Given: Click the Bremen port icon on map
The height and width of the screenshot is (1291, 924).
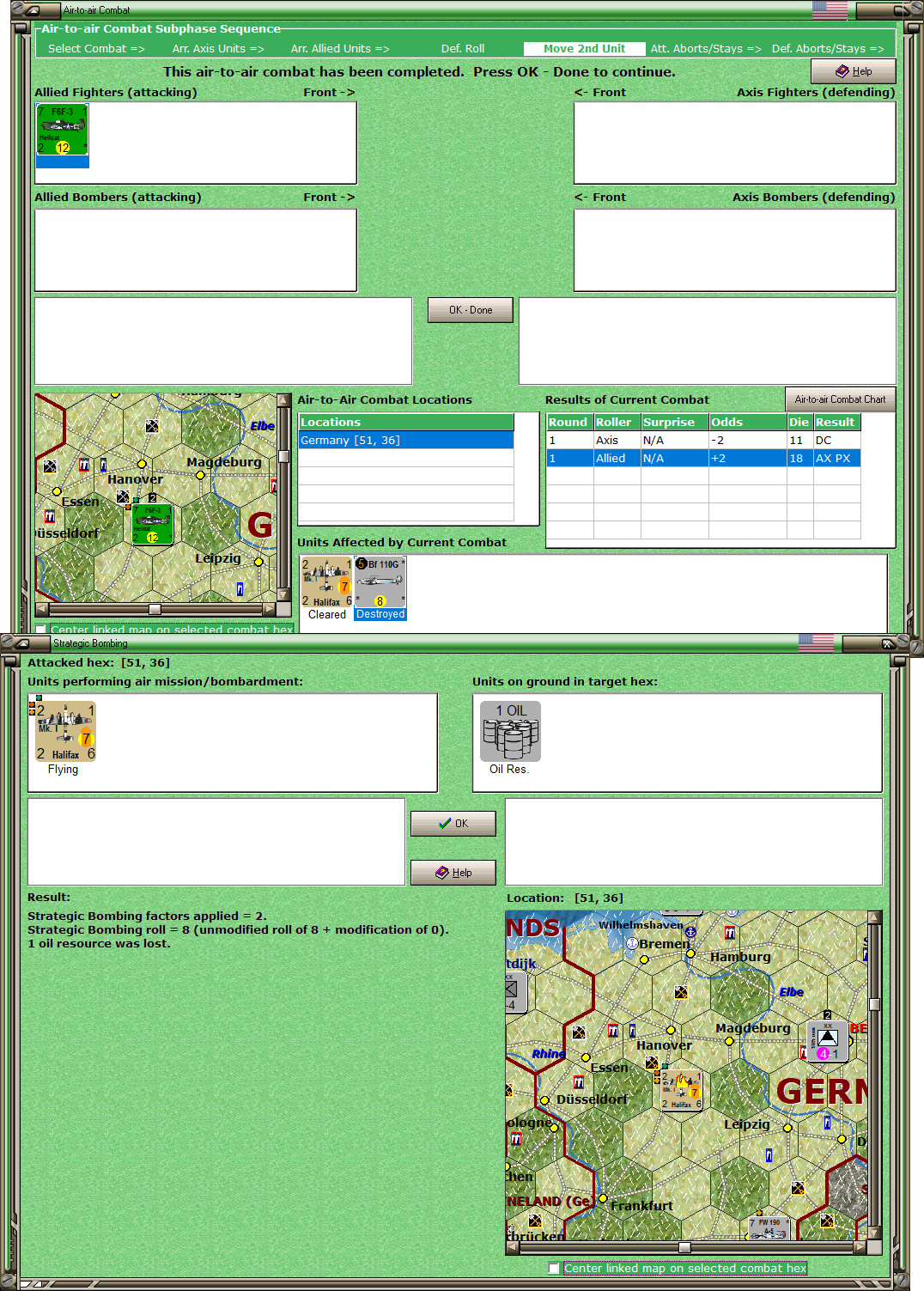Looking at the screenshot, I should [x=631, y=943].
